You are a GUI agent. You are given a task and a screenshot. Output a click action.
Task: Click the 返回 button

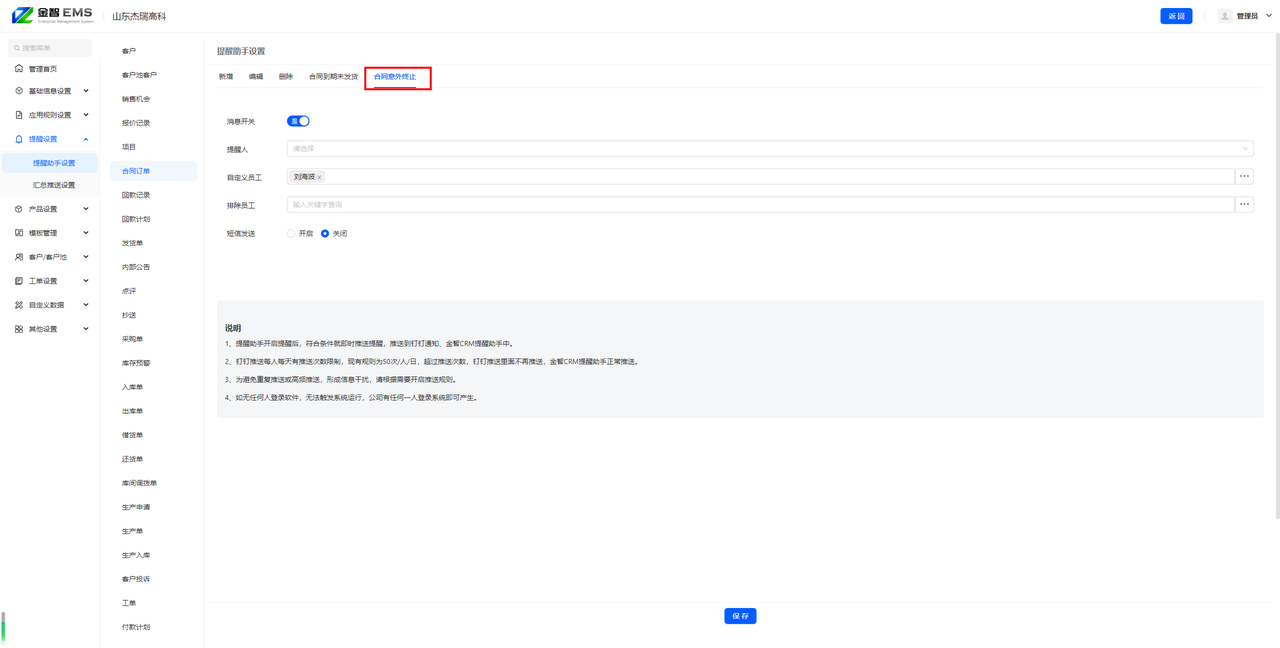(x=1176, y=16)
